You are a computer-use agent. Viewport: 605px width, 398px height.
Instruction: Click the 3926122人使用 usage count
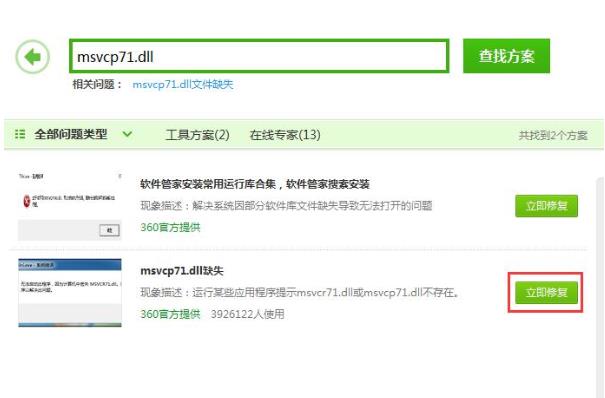point(247,314)
